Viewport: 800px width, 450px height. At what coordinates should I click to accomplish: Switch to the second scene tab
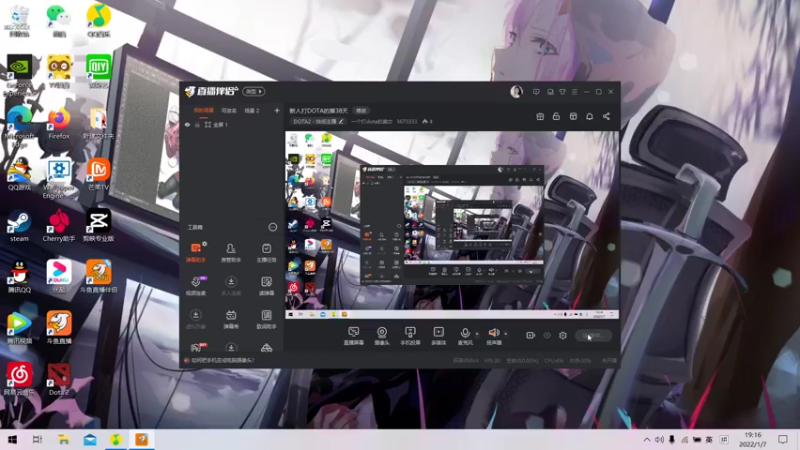pyautogui.click(x=229, y=110)
